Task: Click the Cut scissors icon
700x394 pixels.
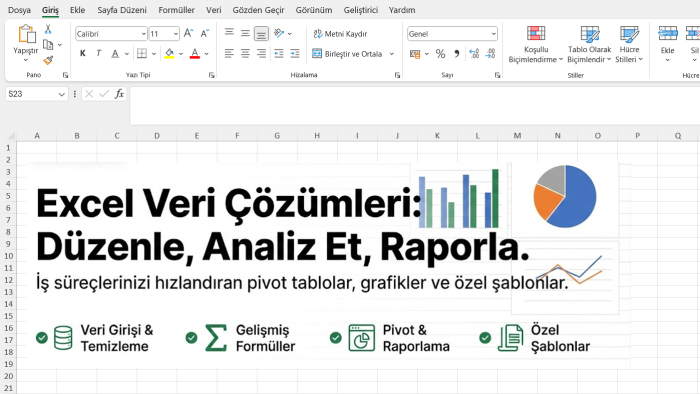Action: click(48, 29)
